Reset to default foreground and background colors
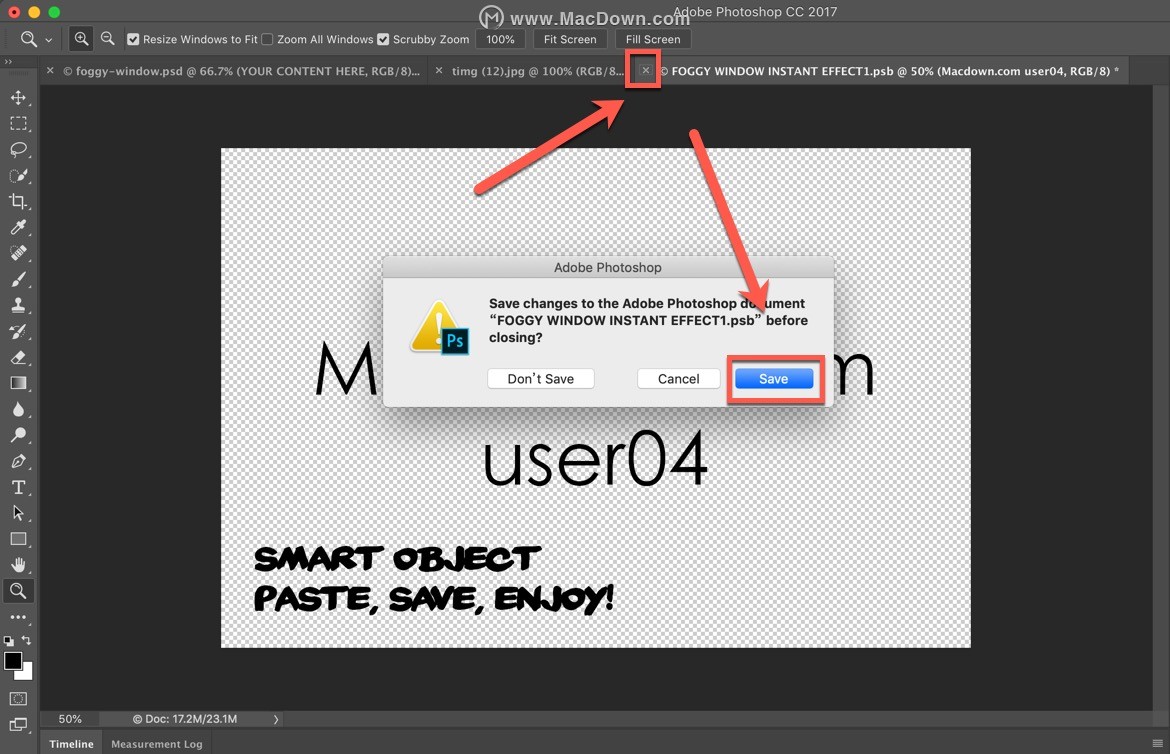 8,641
